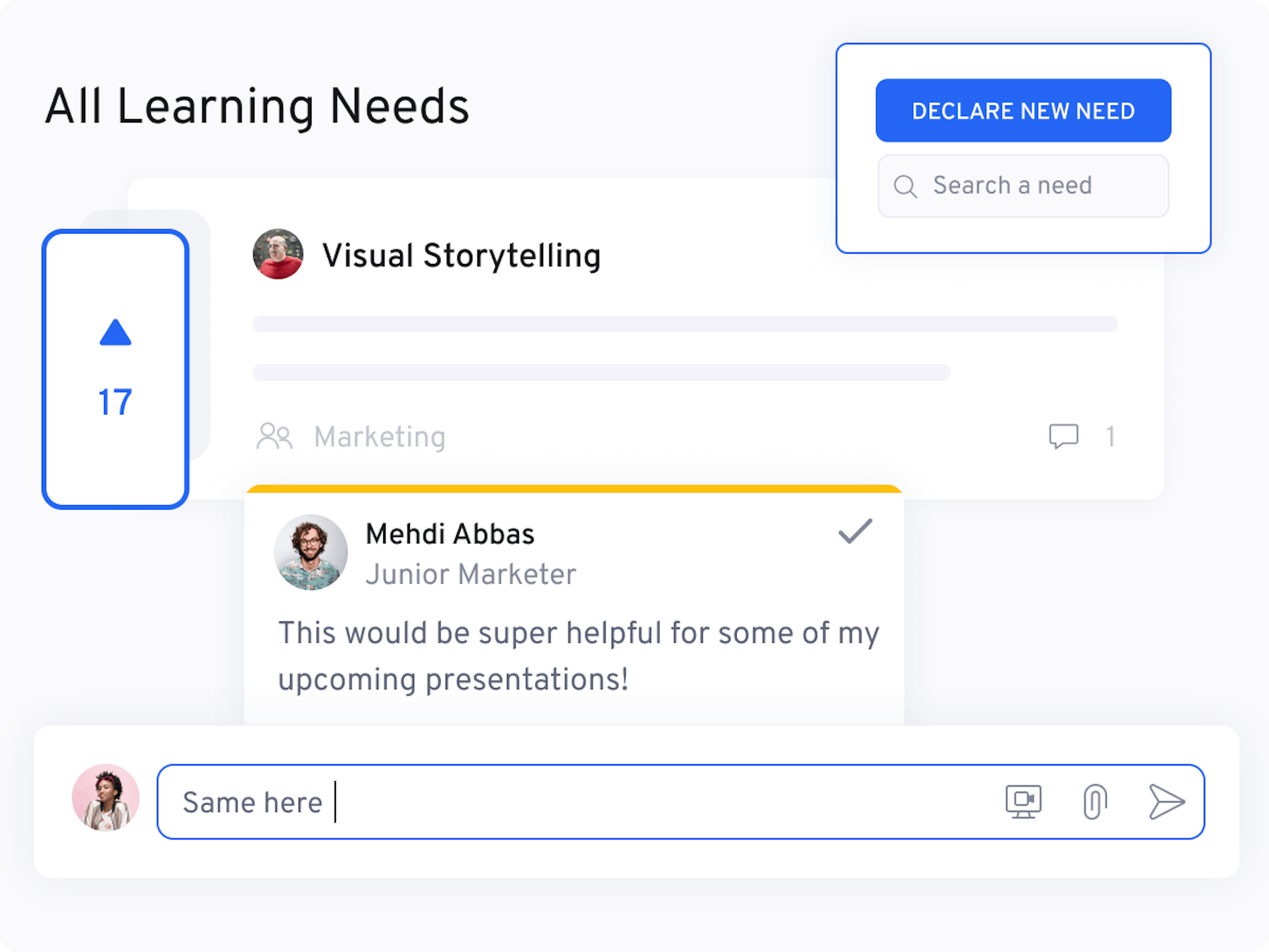1269x952 pixels.
Task: Click the search magnifier icon
Action: [x=905, y=186]
